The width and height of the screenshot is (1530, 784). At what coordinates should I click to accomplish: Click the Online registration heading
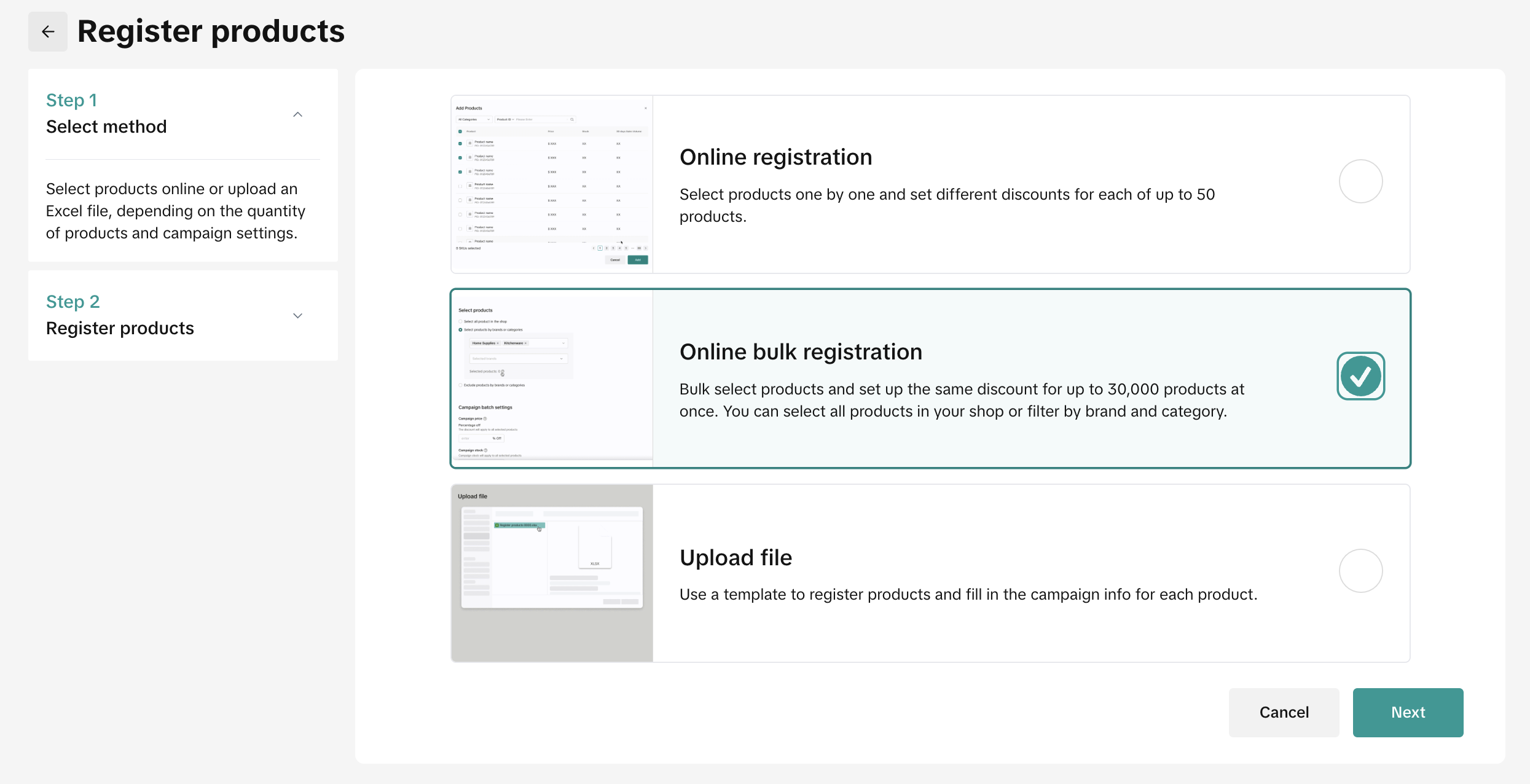click(x=775, y=157)
